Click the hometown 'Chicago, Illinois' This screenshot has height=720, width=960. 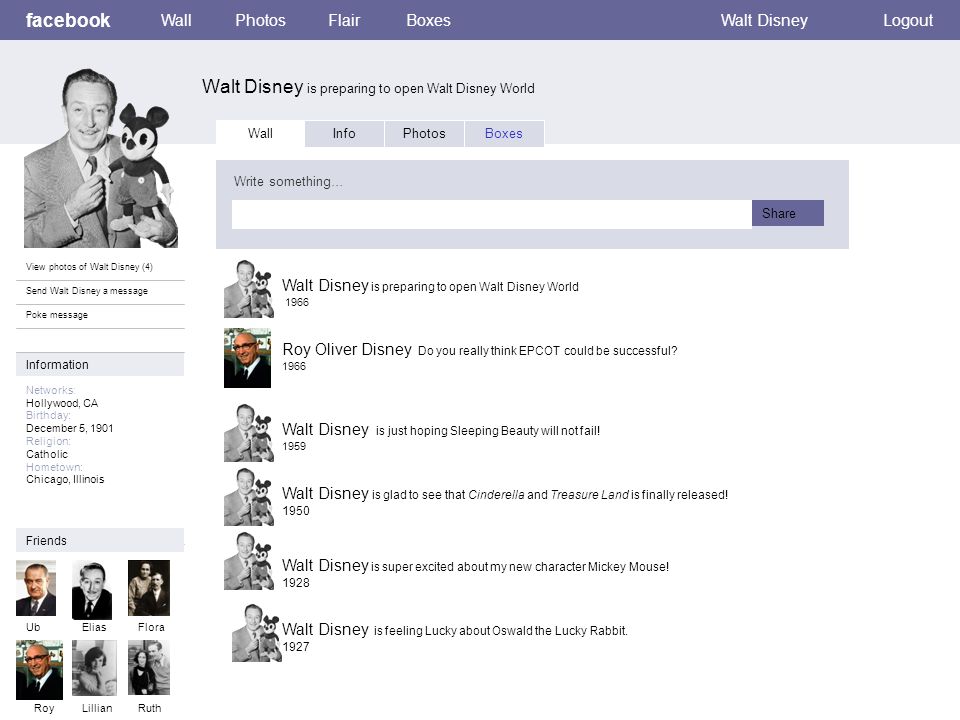(x=65, y=479)
